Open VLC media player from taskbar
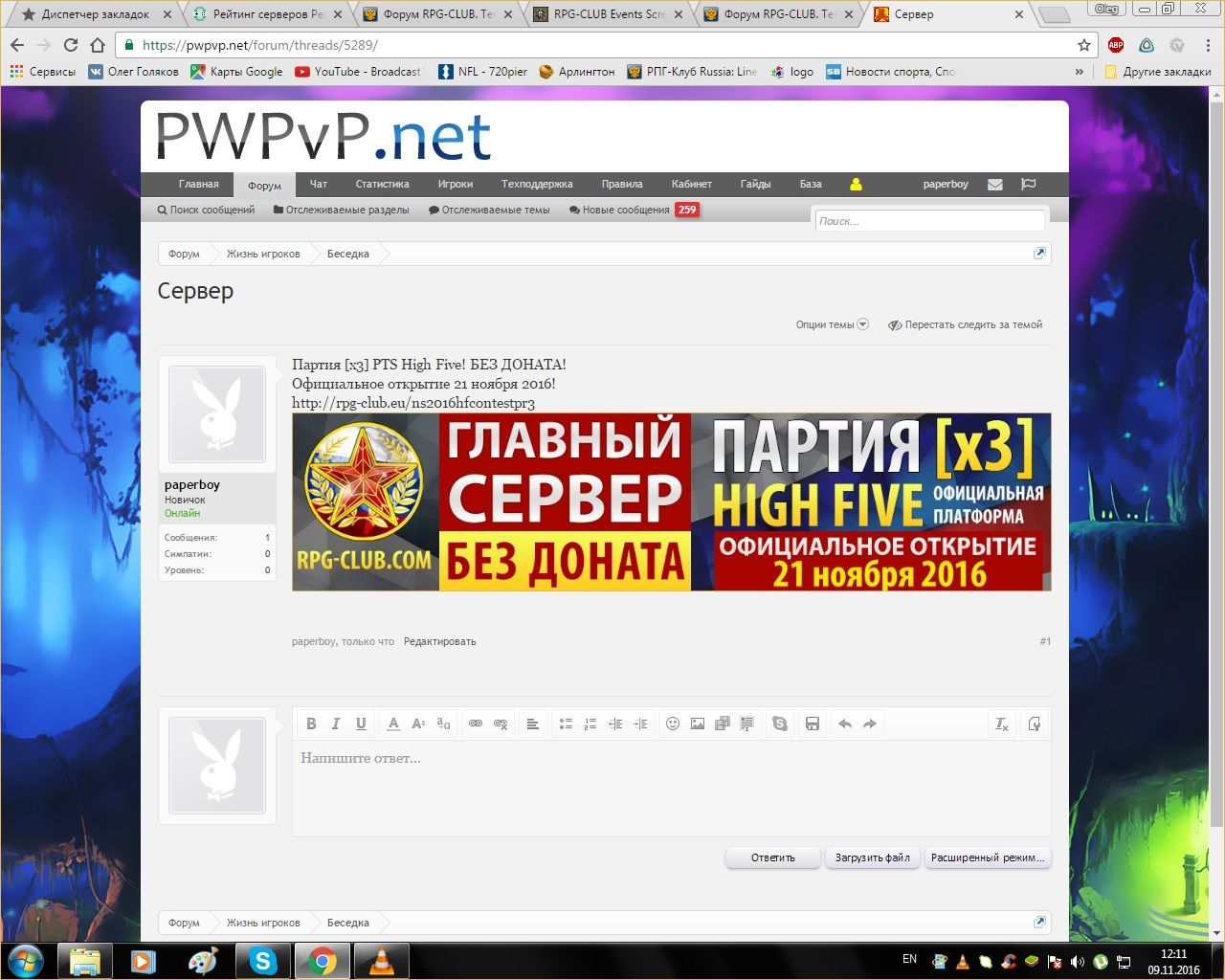 tap(381, 961)
